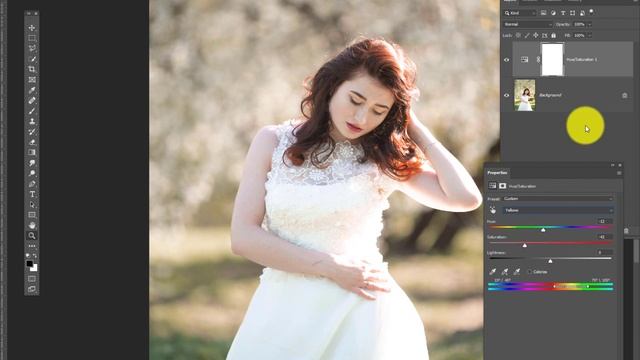Click the background color swatch
Screen dimensions: 640x360
tap(35, 269)
